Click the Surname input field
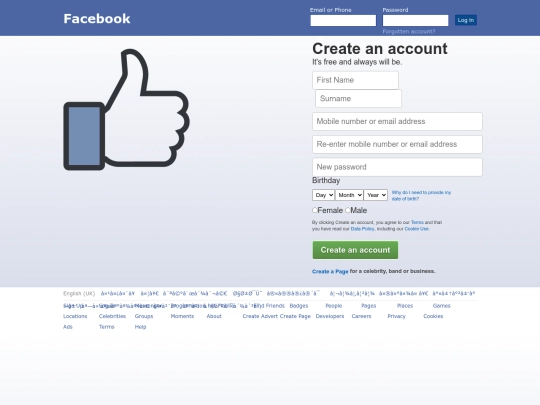 coord(358,98)
